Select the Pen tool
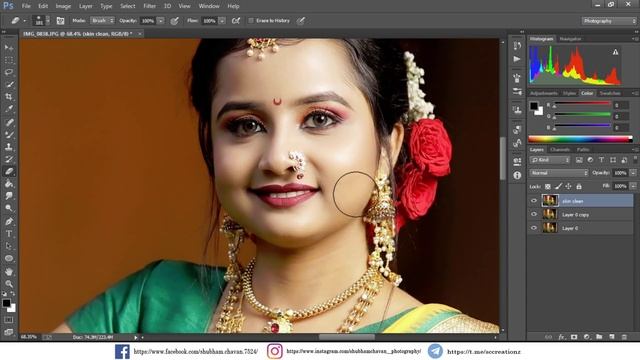The image size is (640, 360). [x=9, y=221]
